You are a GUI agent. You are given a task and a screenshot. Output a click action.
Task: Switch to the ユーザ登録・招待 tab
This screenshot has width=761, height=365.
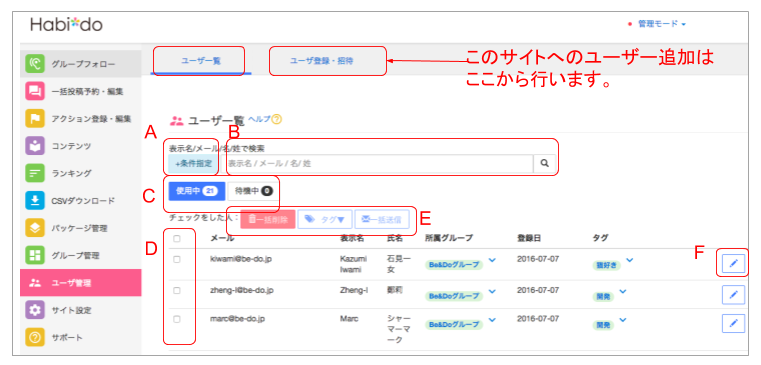click(x=322, y=61)
